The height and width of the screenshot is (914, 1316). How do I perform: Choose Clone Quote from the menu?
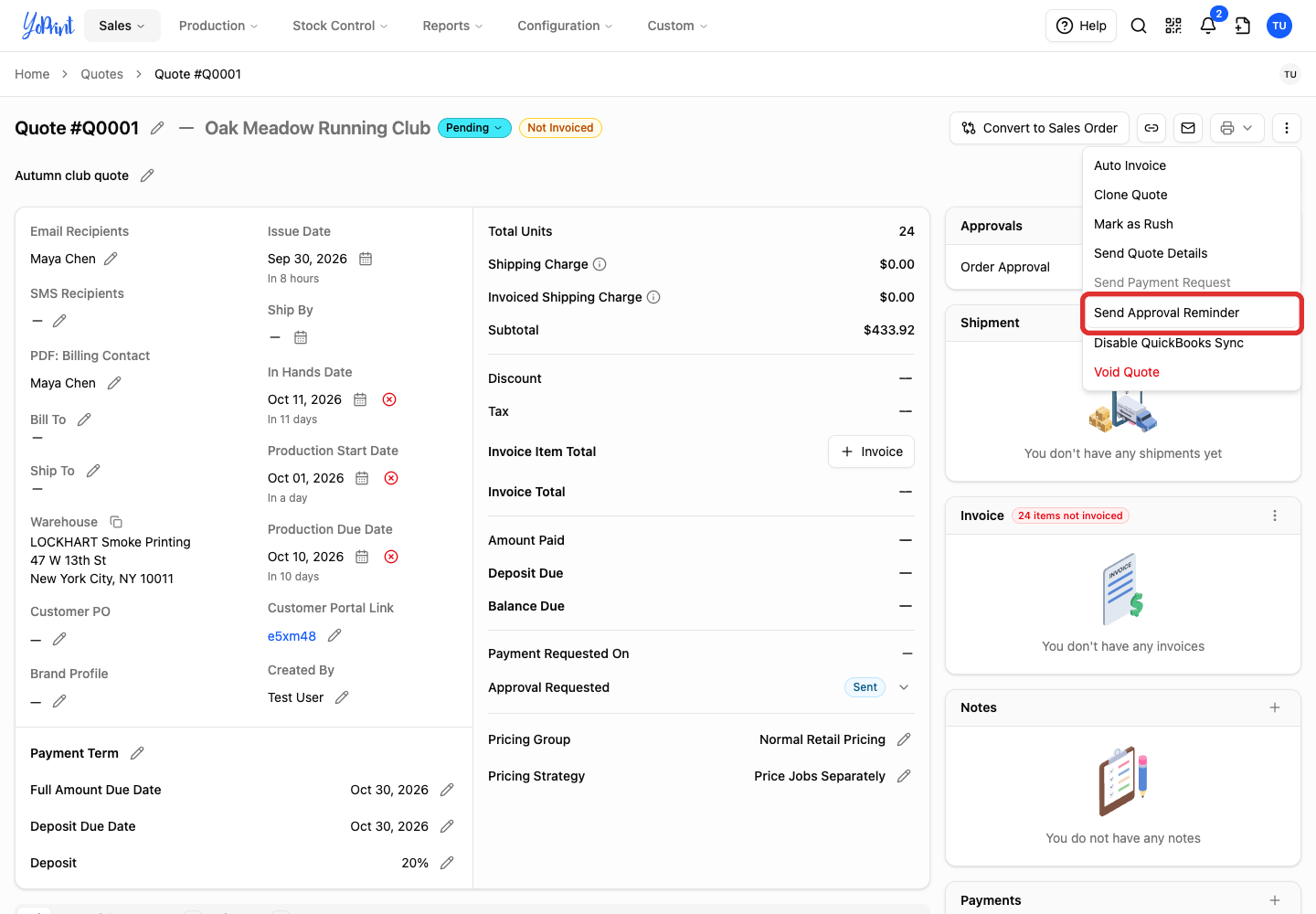1191,195
